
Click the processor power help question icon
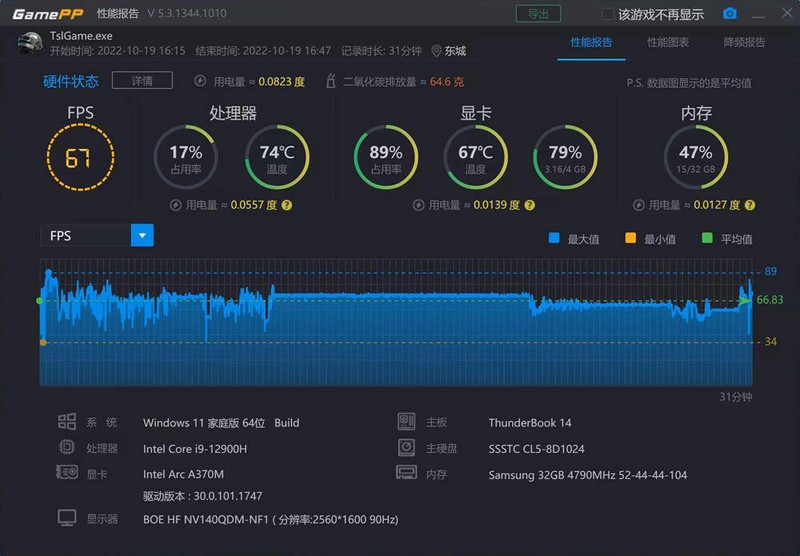pyautogui.click(x=287, y=205)
